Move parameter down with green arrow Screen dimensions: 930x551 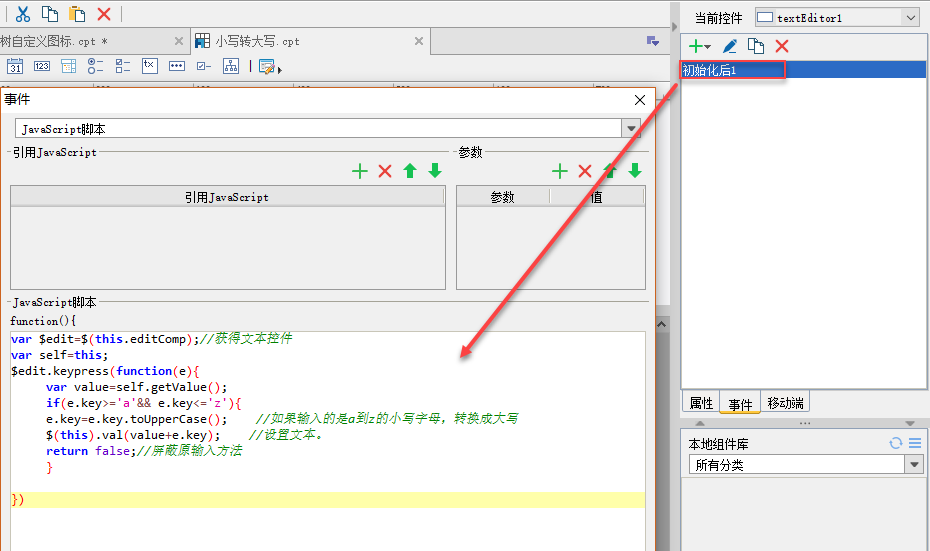coord(635,171)
